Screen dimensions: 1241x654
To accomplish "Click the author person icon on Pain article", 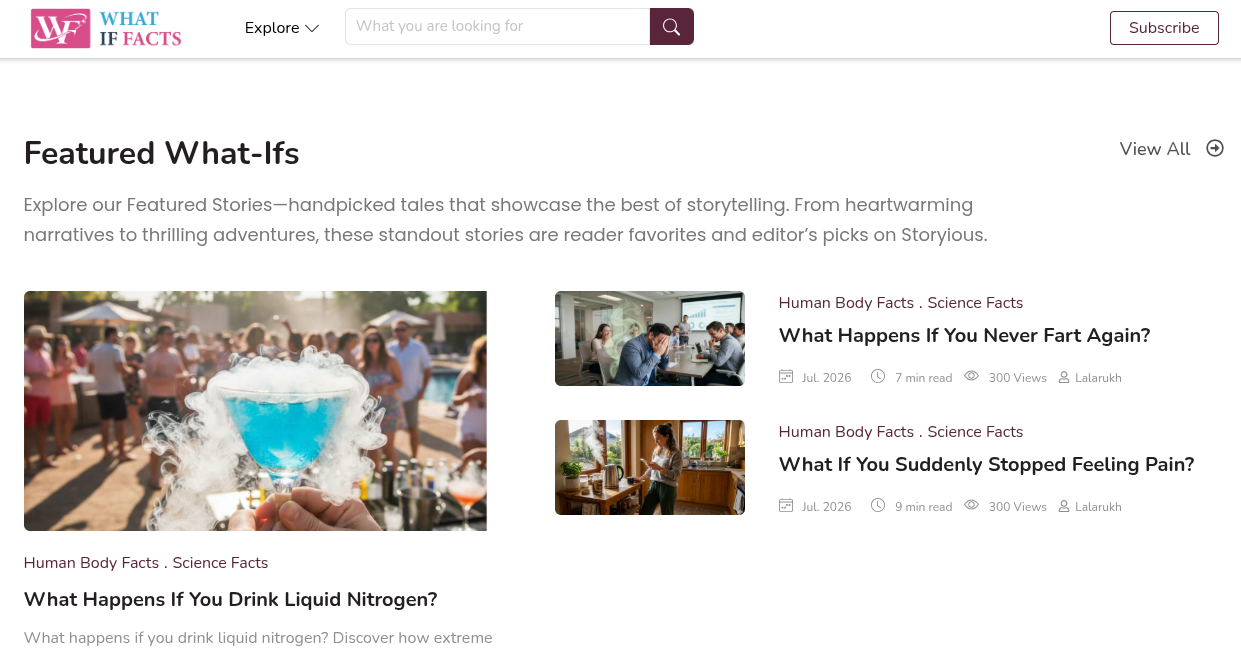I will click(1064, 506).
